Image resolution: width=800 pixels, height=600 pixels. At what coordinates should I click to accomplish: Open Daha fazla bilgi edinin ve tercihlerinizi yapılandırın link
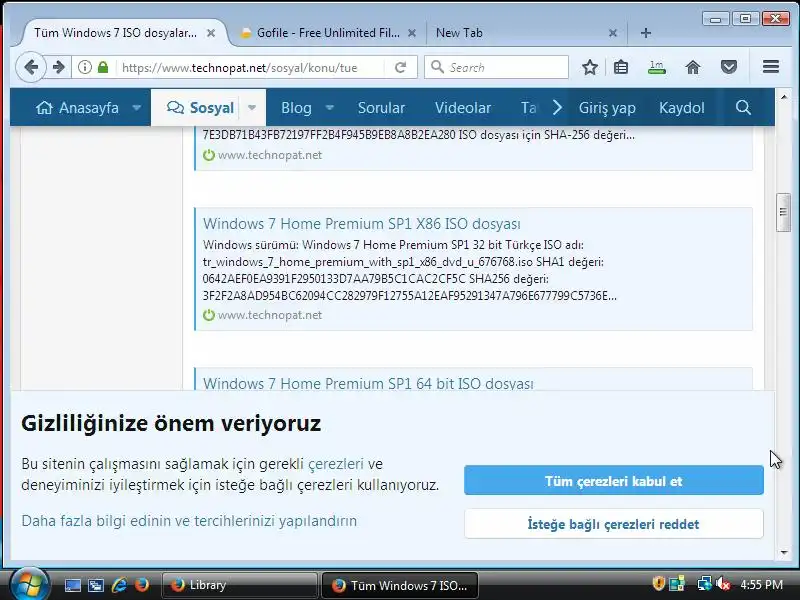point(189,521)
